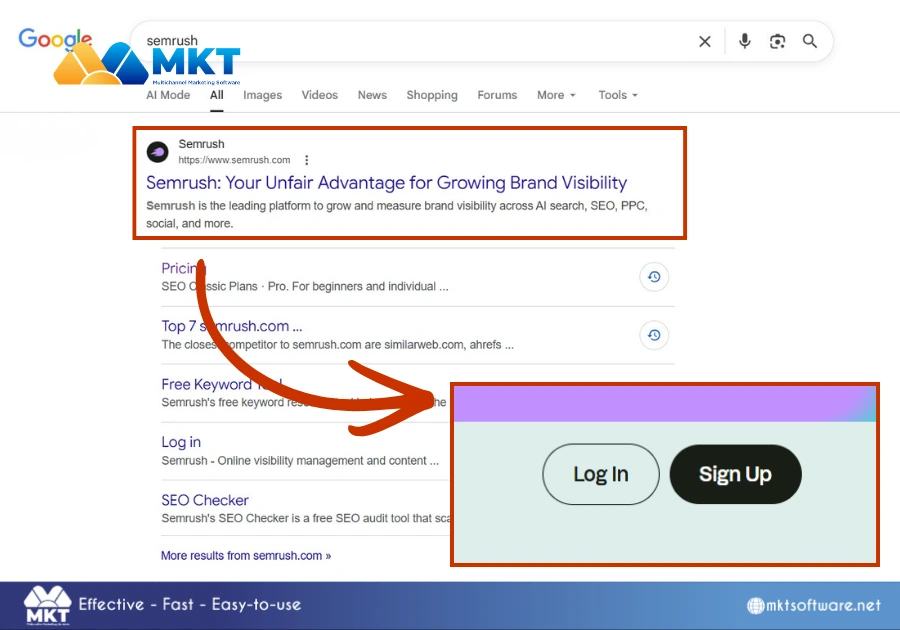The width and height of the screenshot is (900, 630).
Task: Open the Free Keyword sitelink
Action: pyautogui.click(x=222, y=384)
